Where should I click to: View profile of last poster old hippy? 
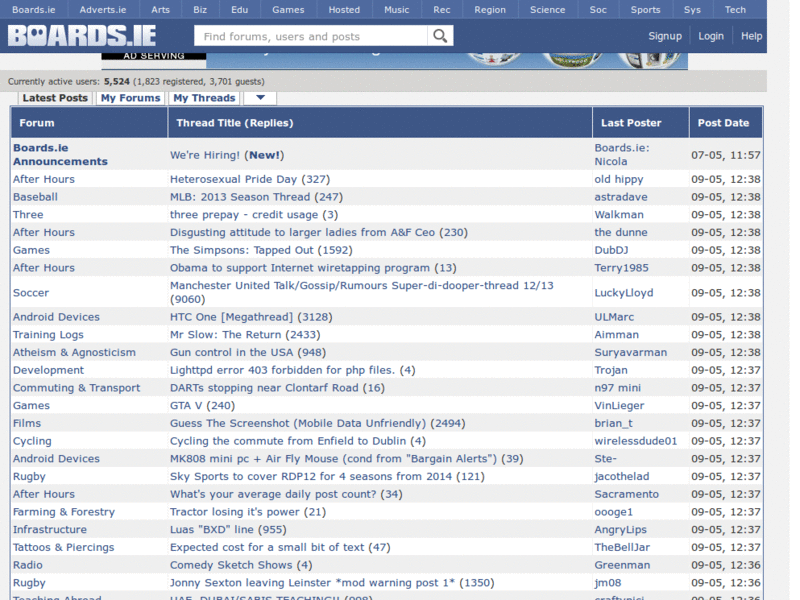(x=619, y=179)
